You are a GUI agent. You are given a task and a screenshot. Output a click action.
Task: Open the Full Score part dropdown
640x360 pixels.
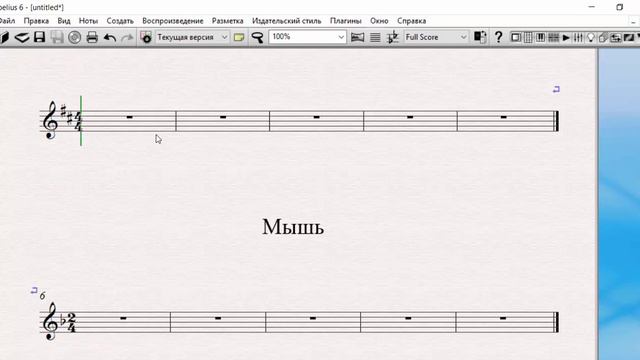click(x=463, y=37)
